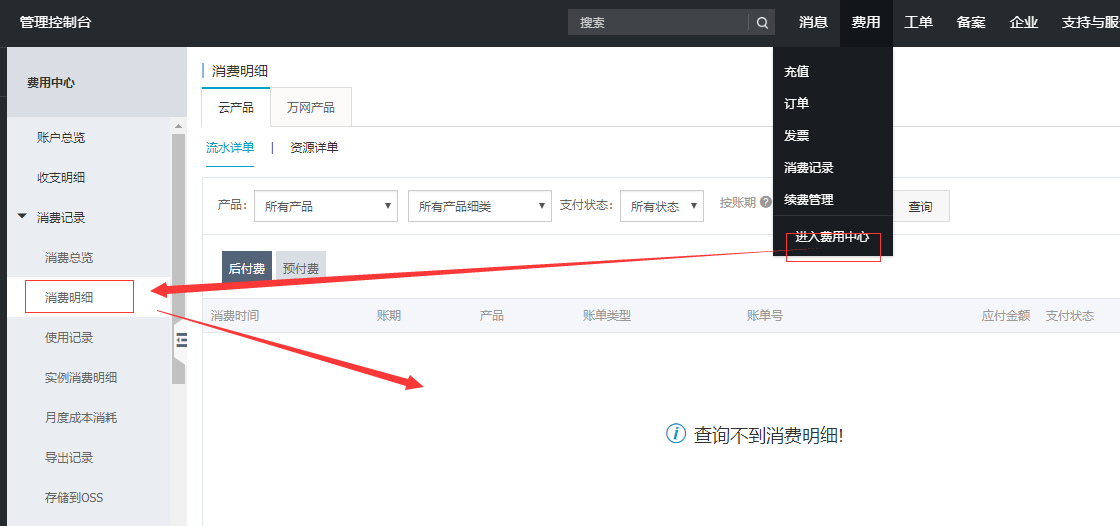Toggle to 预付费 billing mode
This screenshot has width=1120, height=526.
pyautogui.click(x=301, y=269)
